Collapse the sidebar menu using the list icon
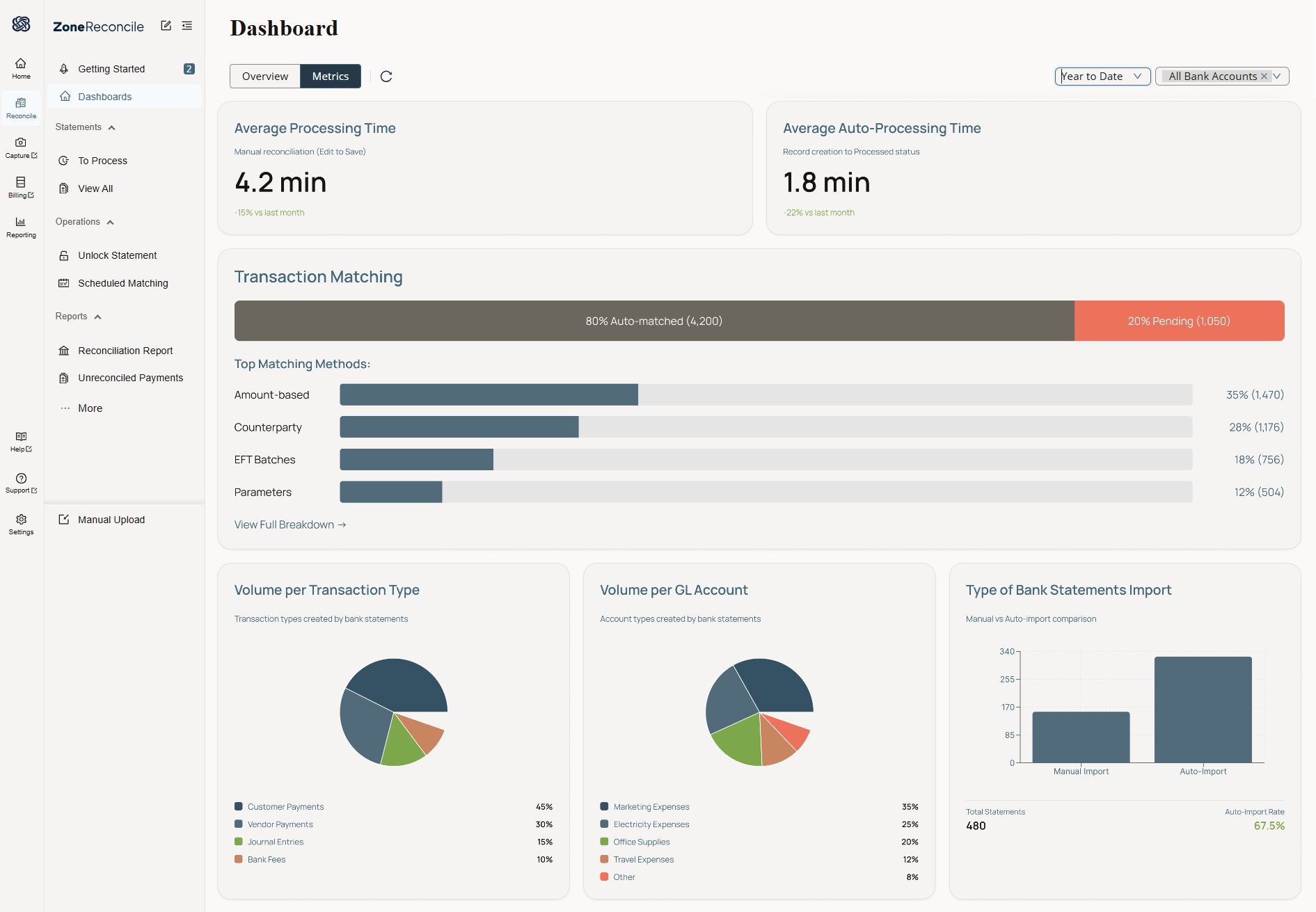Screen dimensions: 1316x912 187,26
